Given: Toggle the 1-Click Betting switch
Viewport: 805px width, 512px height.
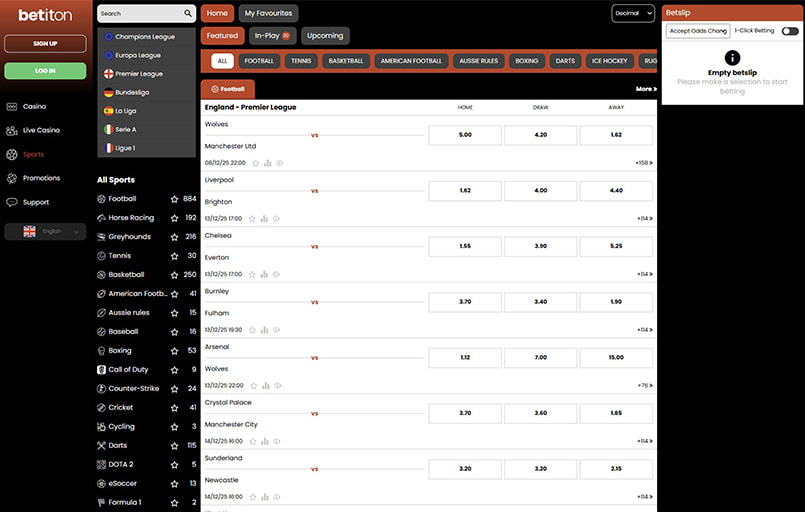Looking at the screenshot, I should pos(790,31).
